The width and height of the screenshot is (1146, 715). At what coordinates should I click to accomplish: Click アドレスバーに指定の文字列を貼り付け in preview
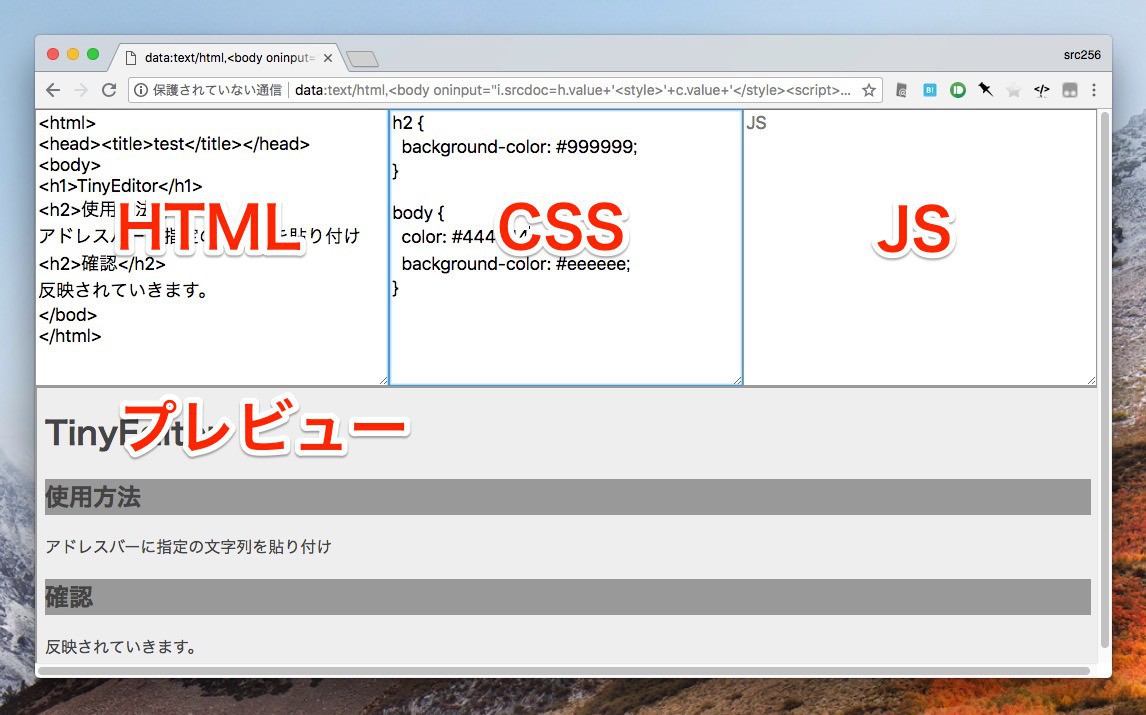click(x=189, y=547)
